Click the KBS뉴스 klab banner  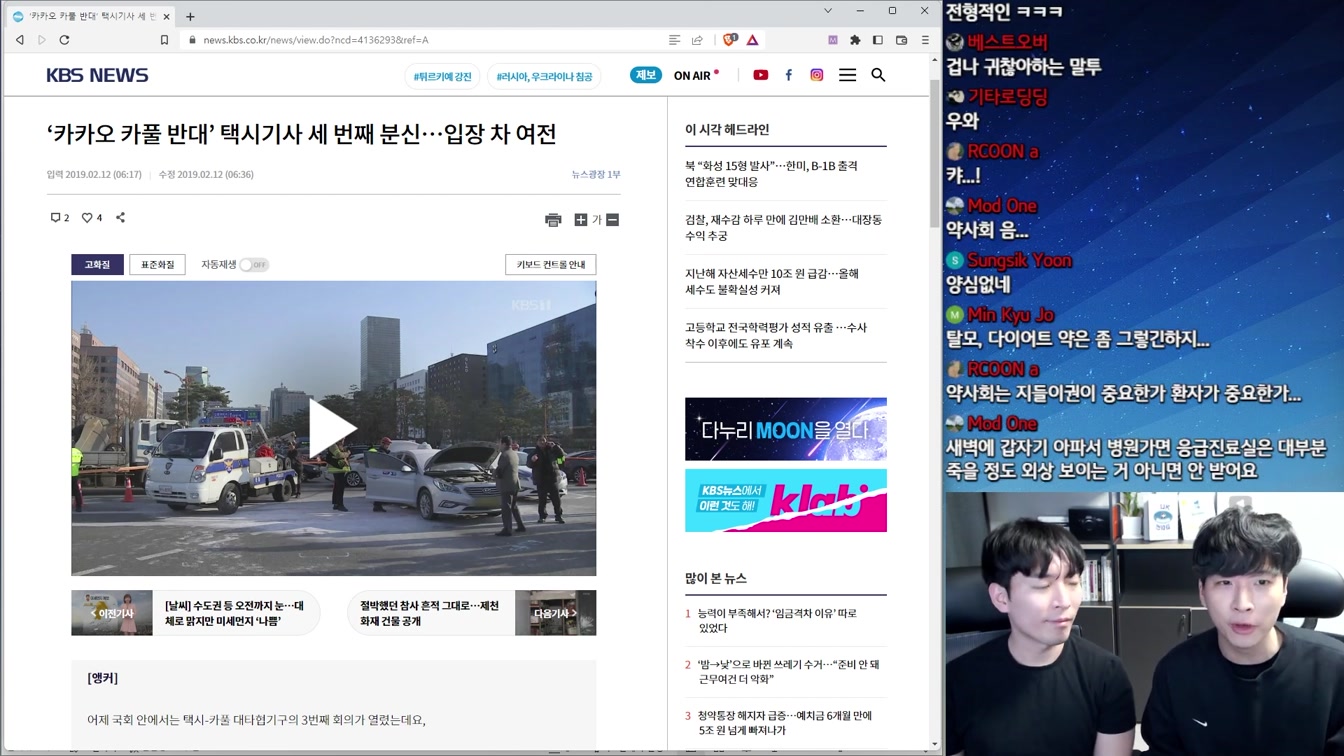pos(786,500)
